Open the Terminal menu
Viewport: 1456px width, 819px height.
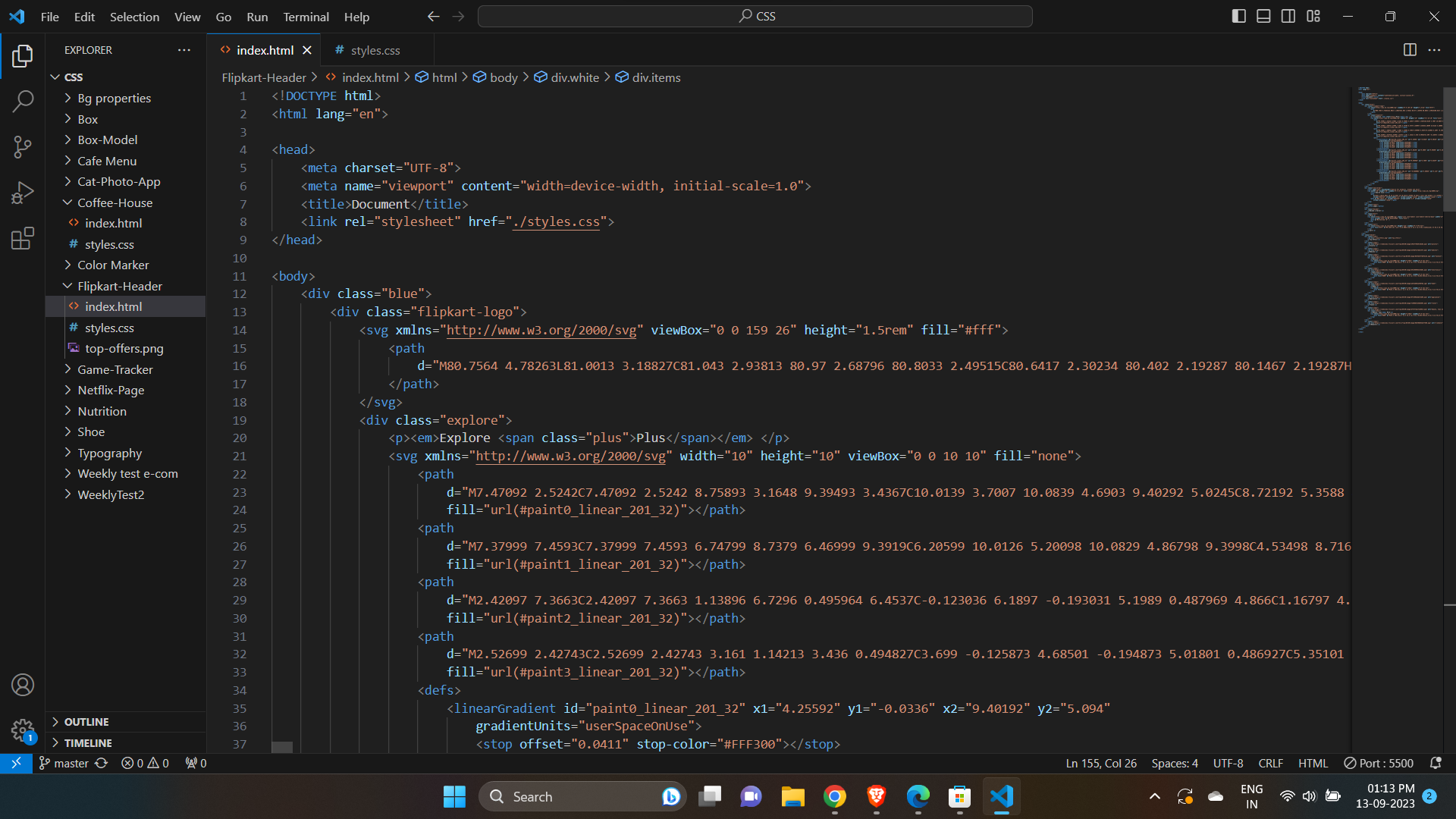pos(305,17)
